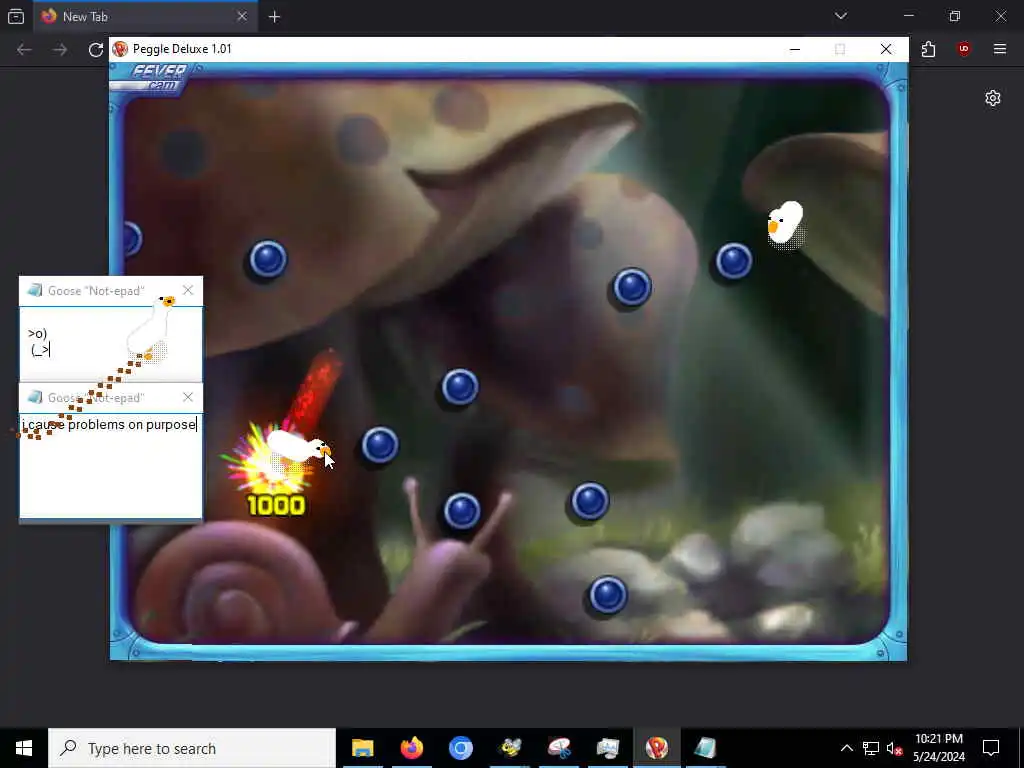Click the blue peg between the snail's antennae
This screenshot has width=1024, height=768.
[462, 510]
